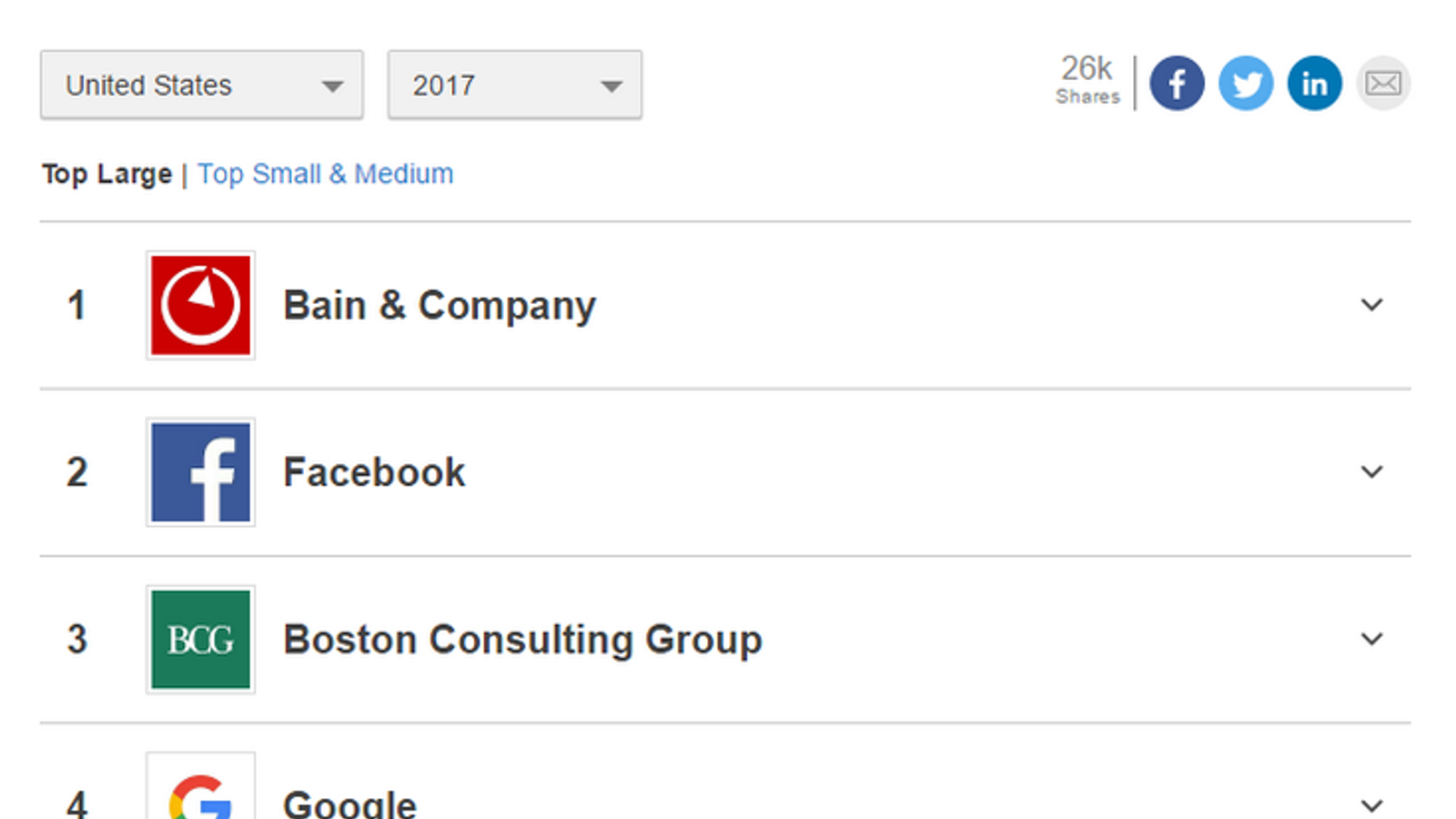Switch to Top Small & Medium
This screenshot has width=1456, height=819.
click(325, 174)
